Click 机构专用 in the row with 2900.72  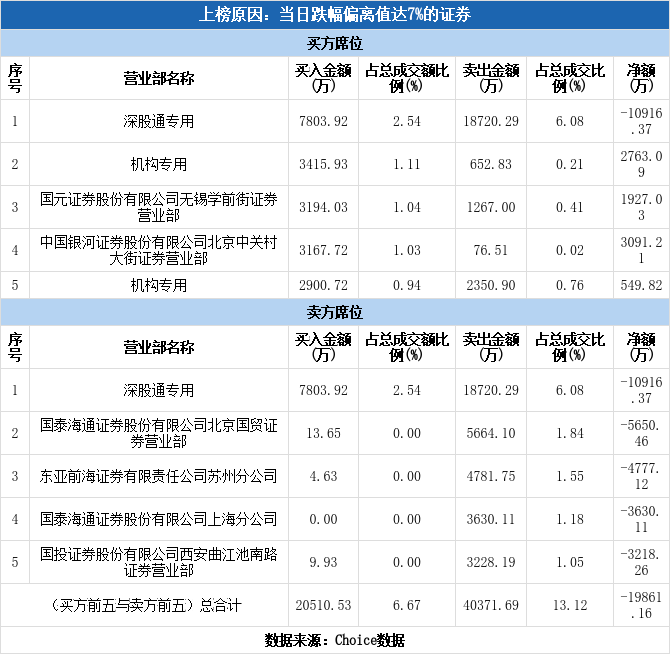(x=159, y=285)
